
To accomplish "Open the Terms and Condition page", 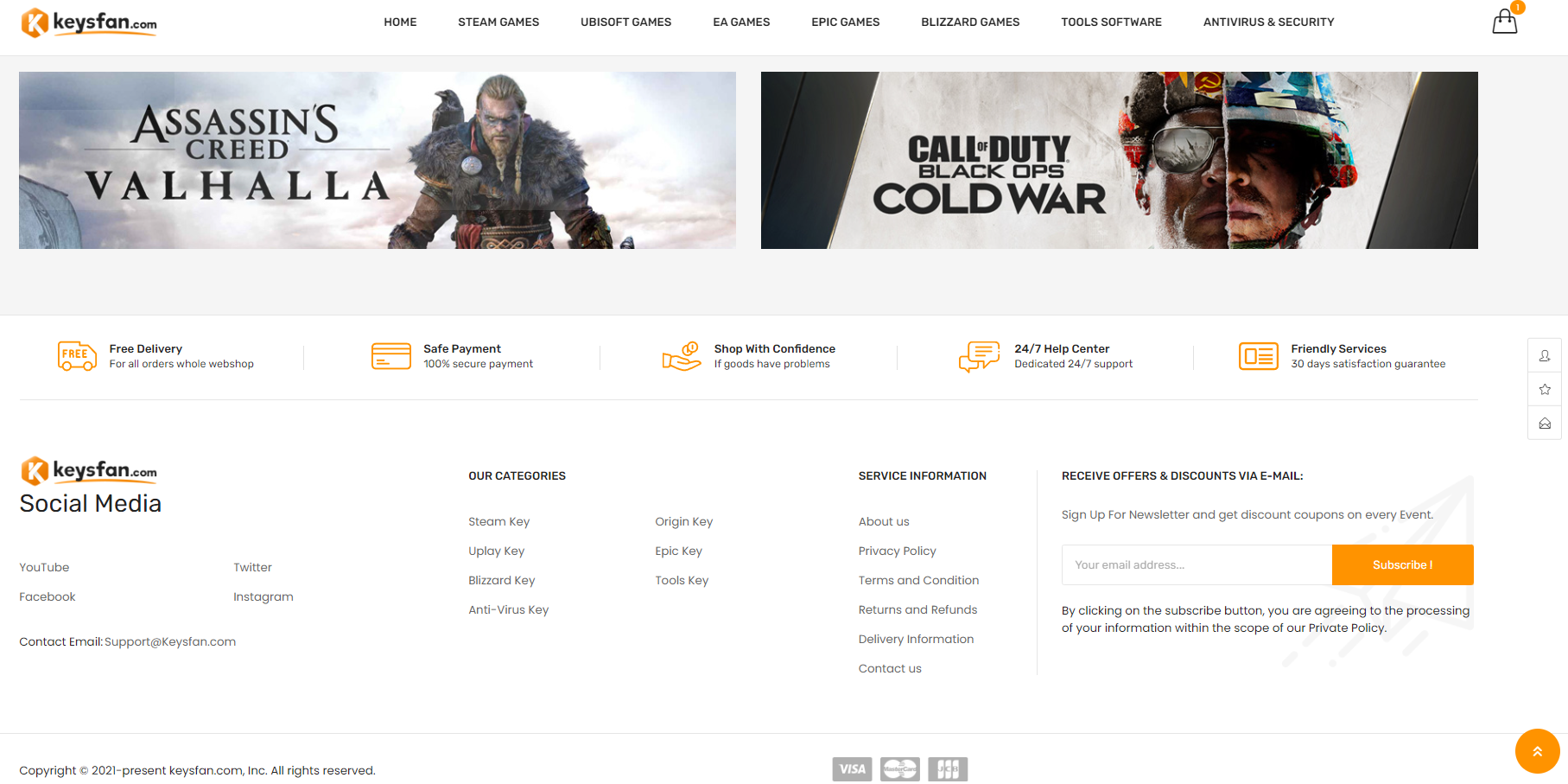I will tap(919, 581).
